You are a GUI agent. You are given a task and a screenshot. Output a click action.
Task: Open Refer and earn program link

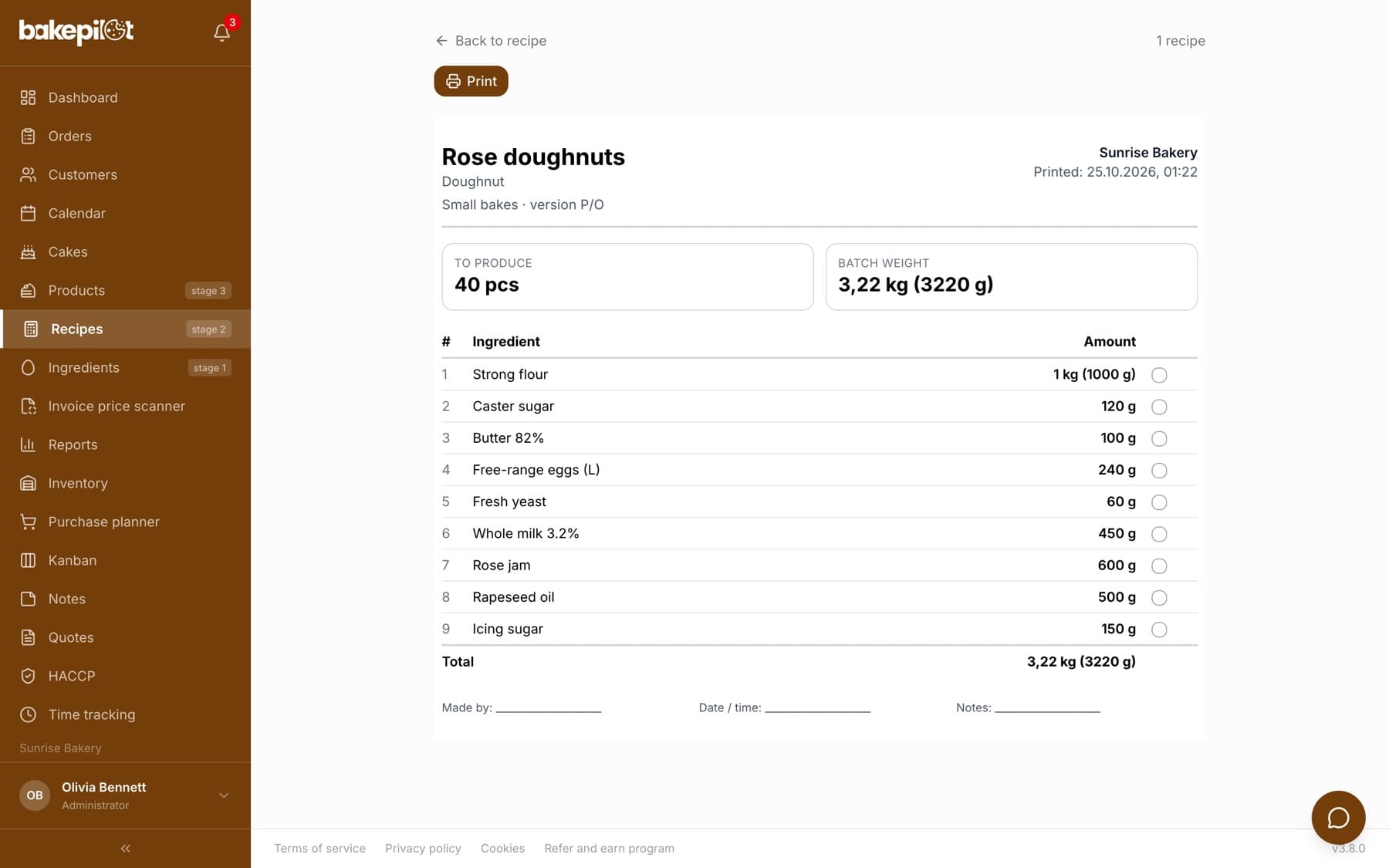(x=609, y=848)
